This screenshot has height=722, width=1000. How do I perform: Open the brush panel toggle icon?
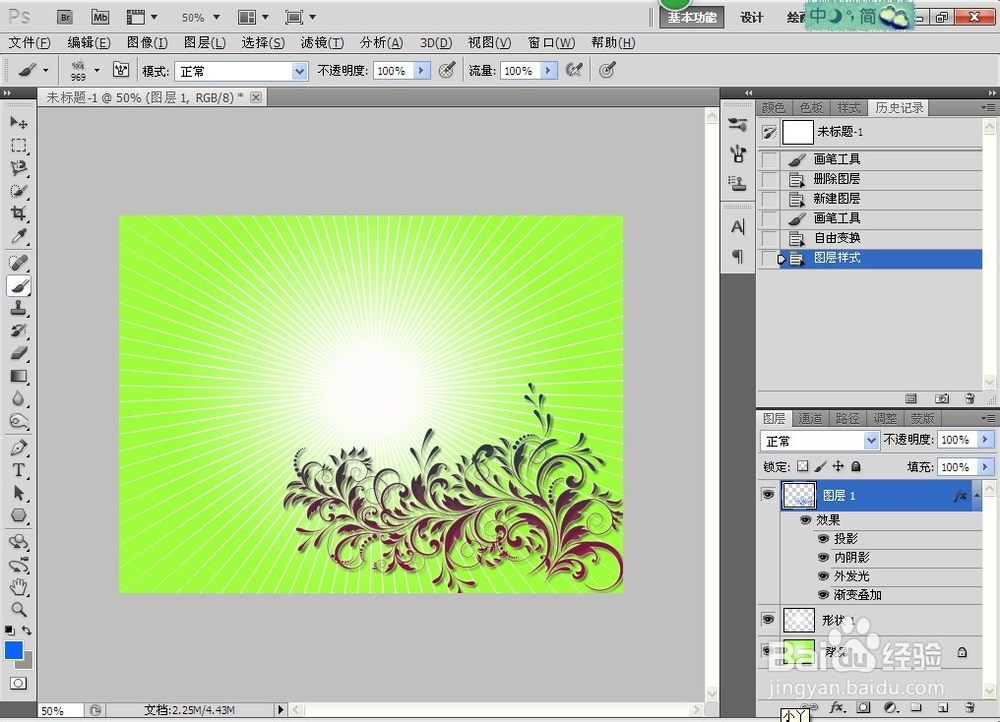point(121,70)
